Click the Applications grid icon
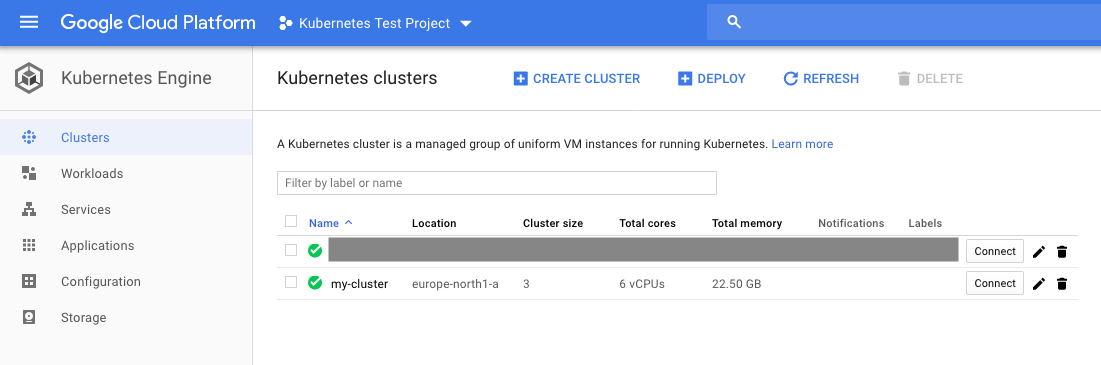The height and width of the screenshot is (365, 1101). coord(29,246)
